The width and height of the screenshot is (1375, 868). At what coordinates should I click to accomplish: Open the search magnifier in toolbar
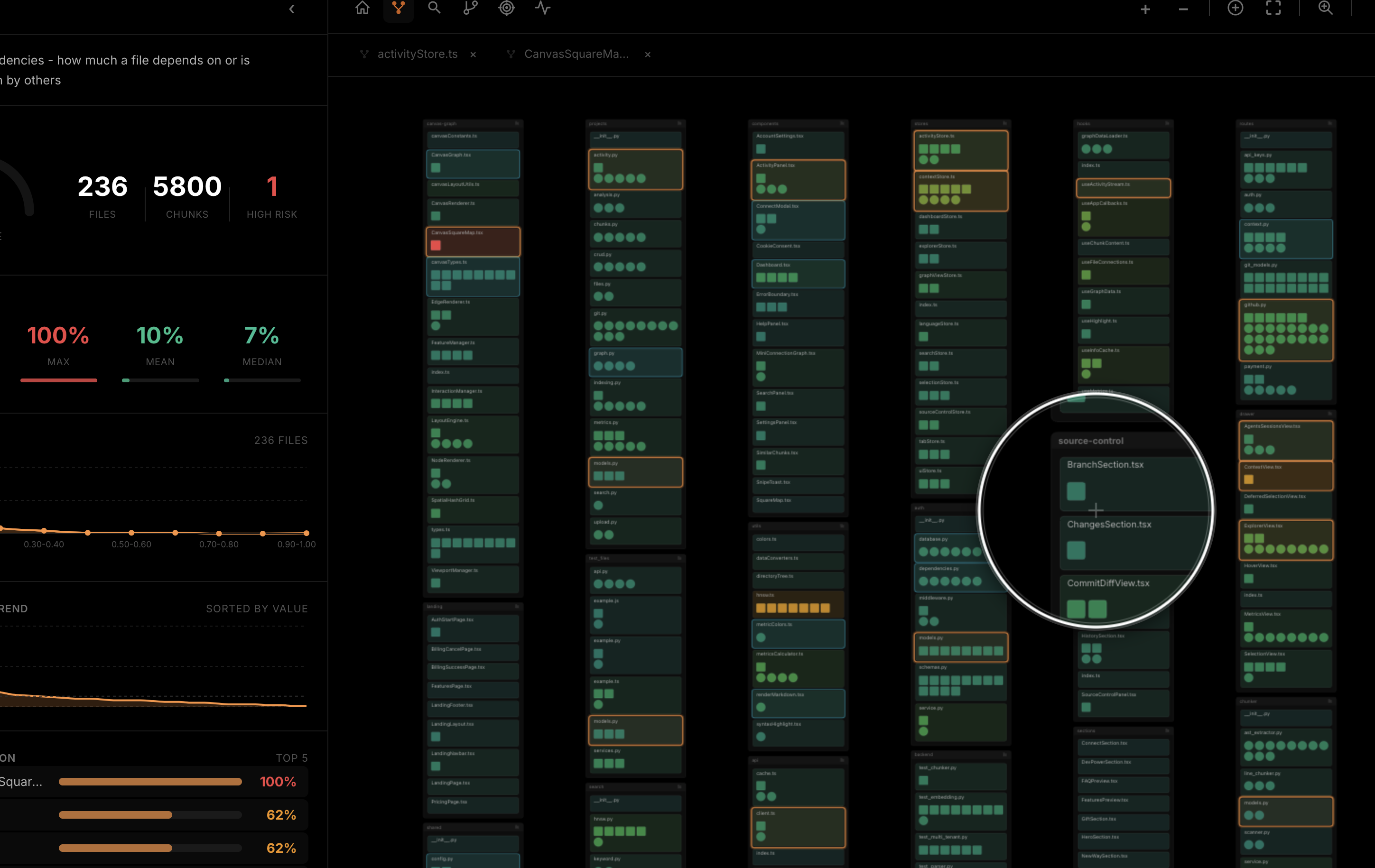(434, 8)
